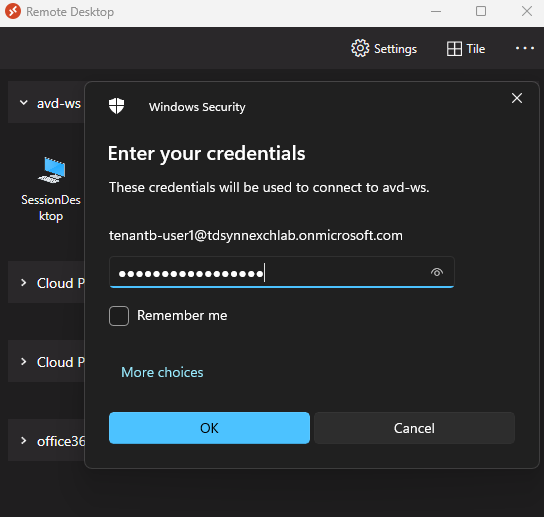Open the three-dots more options menu
The image size is (544, 517).
point(525,48)
